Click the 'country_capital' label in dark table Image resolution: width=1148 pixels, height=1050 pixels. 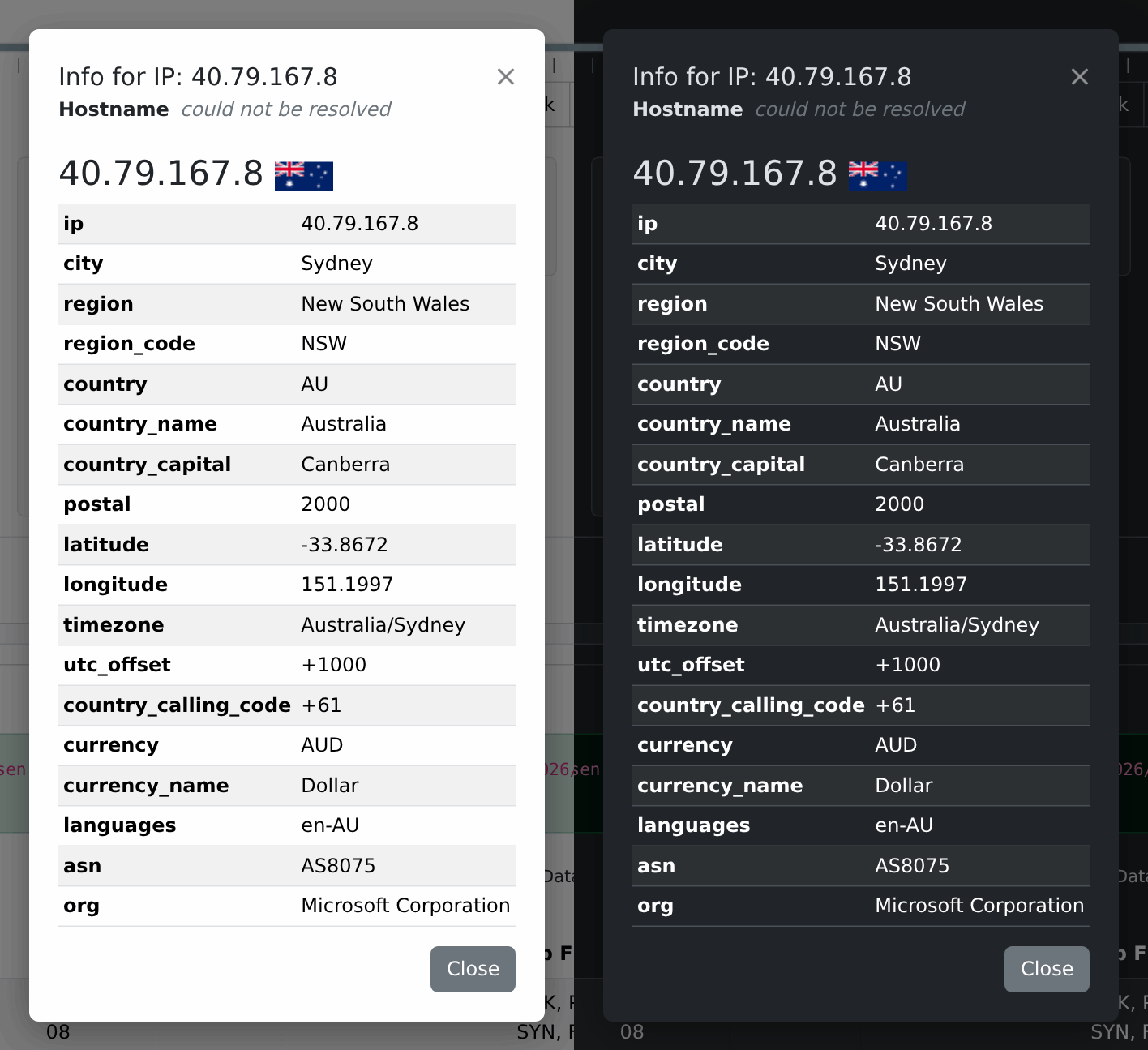(x=721, y=465)
